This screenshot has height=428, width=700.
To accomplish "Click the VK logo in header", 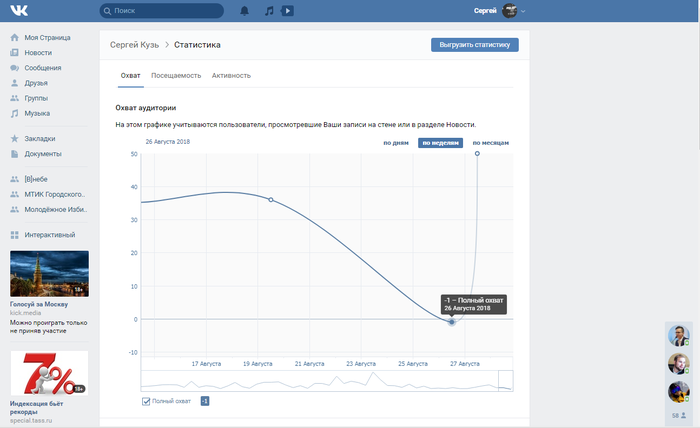I will 19,11.
